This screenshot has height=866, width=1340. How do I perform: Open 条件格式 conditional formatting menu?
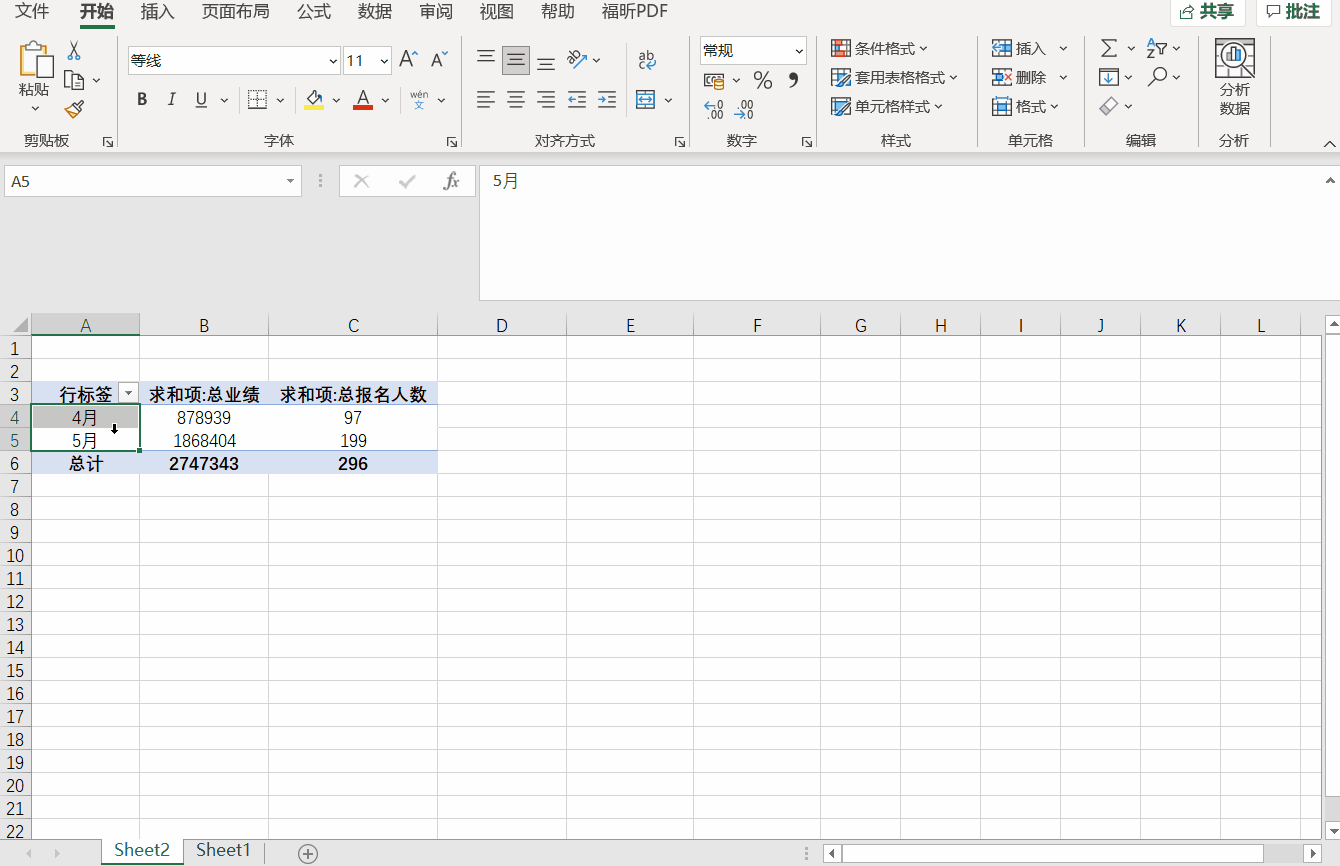click(x=879, y=48)
